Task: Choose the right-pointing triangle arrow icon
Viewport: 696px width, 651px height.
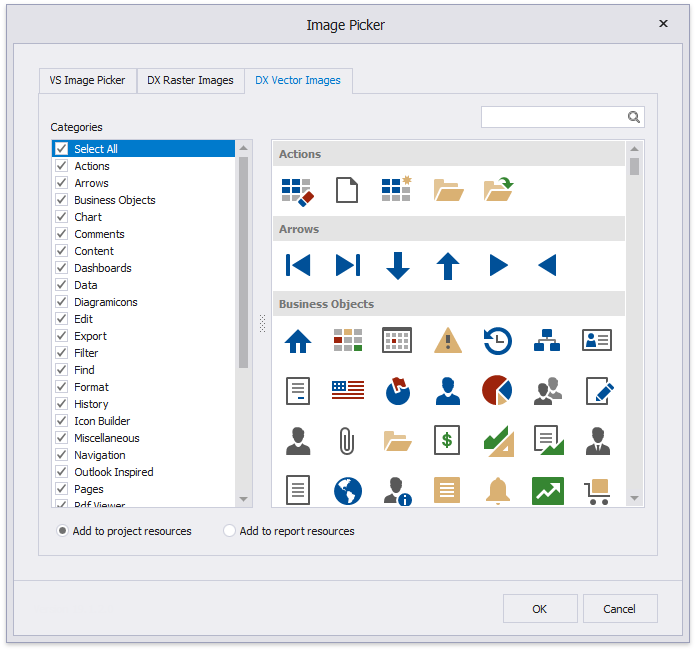Action: tap(498, 265)
